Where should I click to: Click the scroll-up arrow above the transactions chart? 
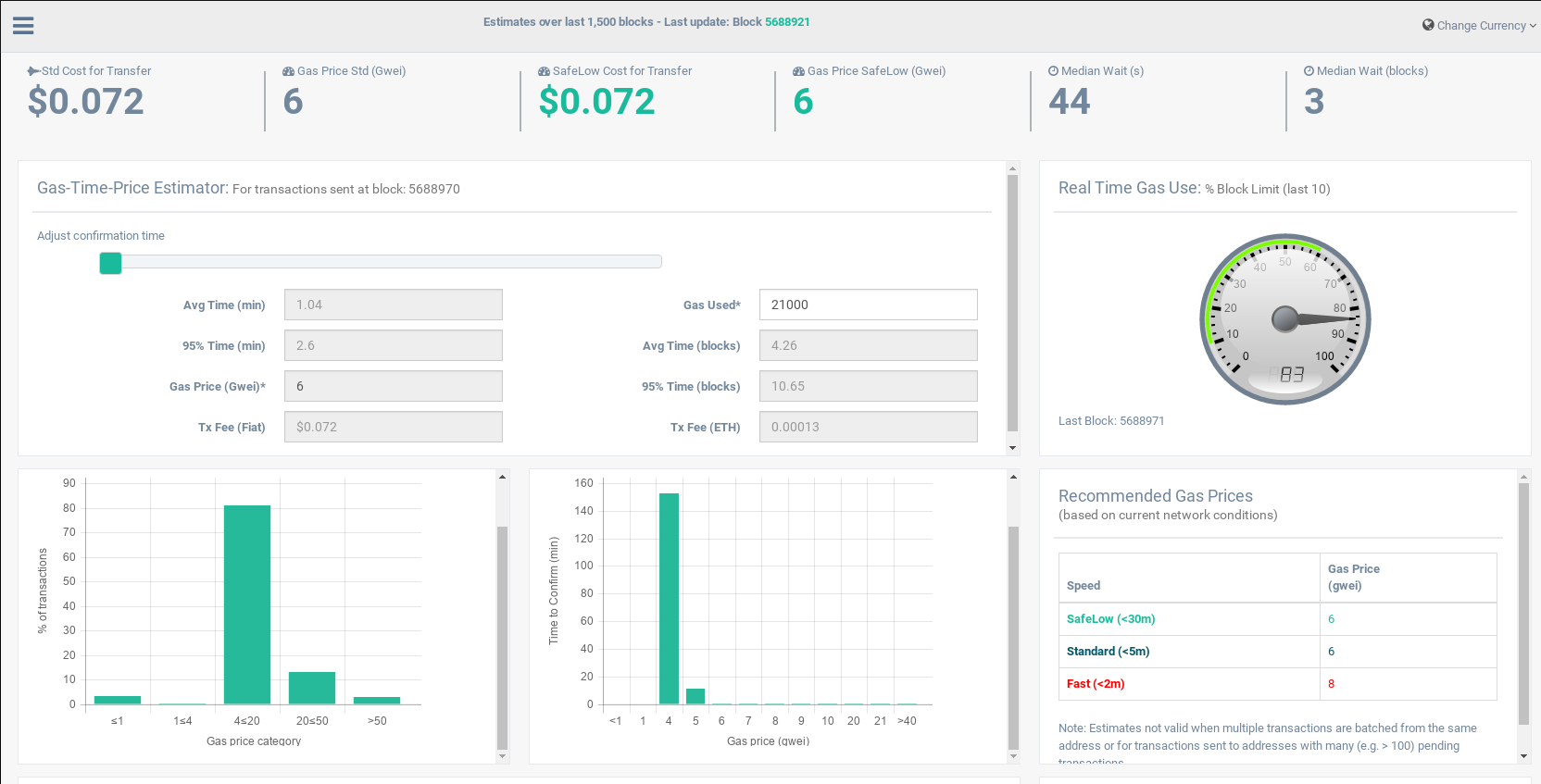[x=503, y=477]
